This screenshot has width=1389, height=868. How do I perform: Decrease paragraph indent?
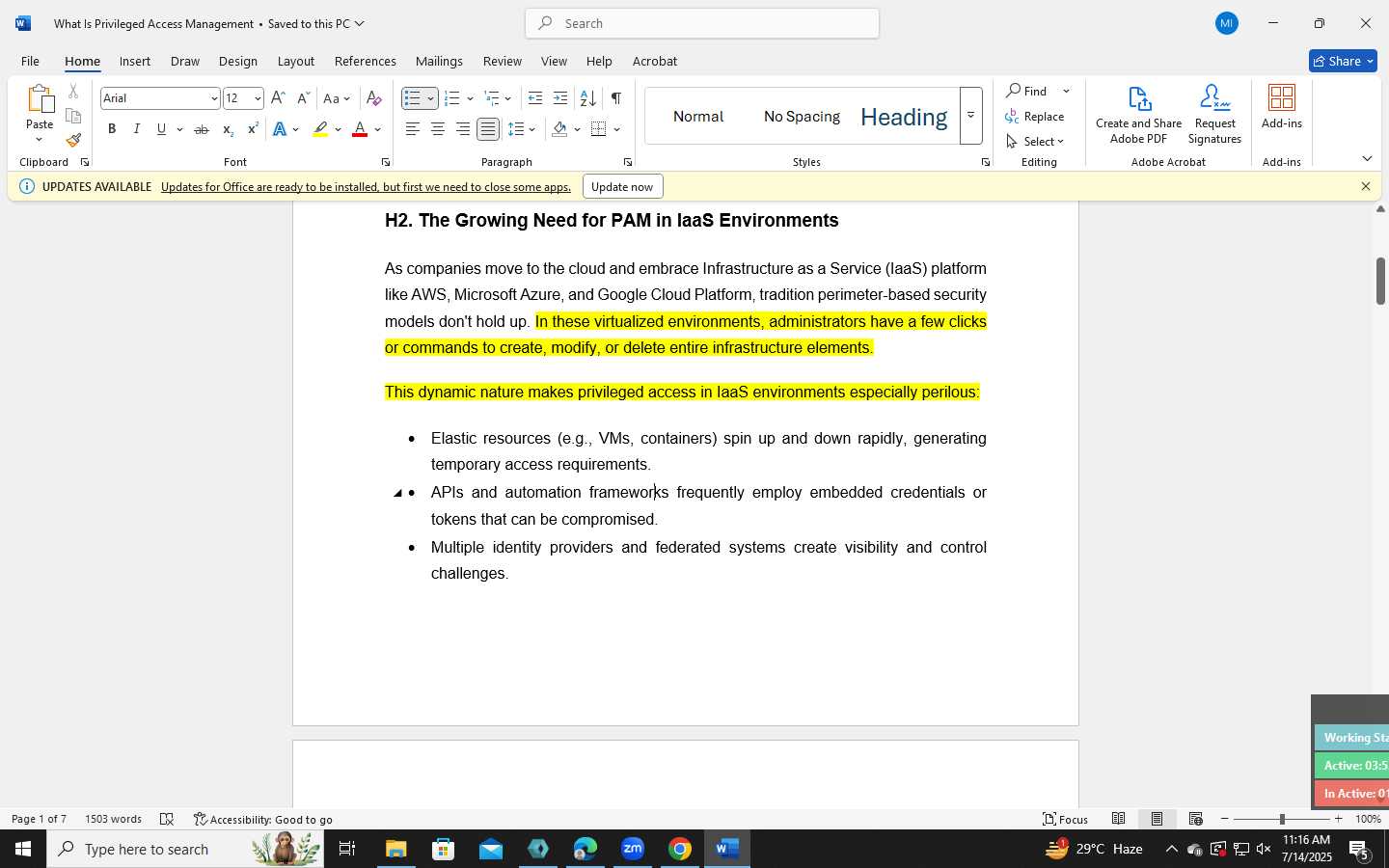tap(535, 98)
